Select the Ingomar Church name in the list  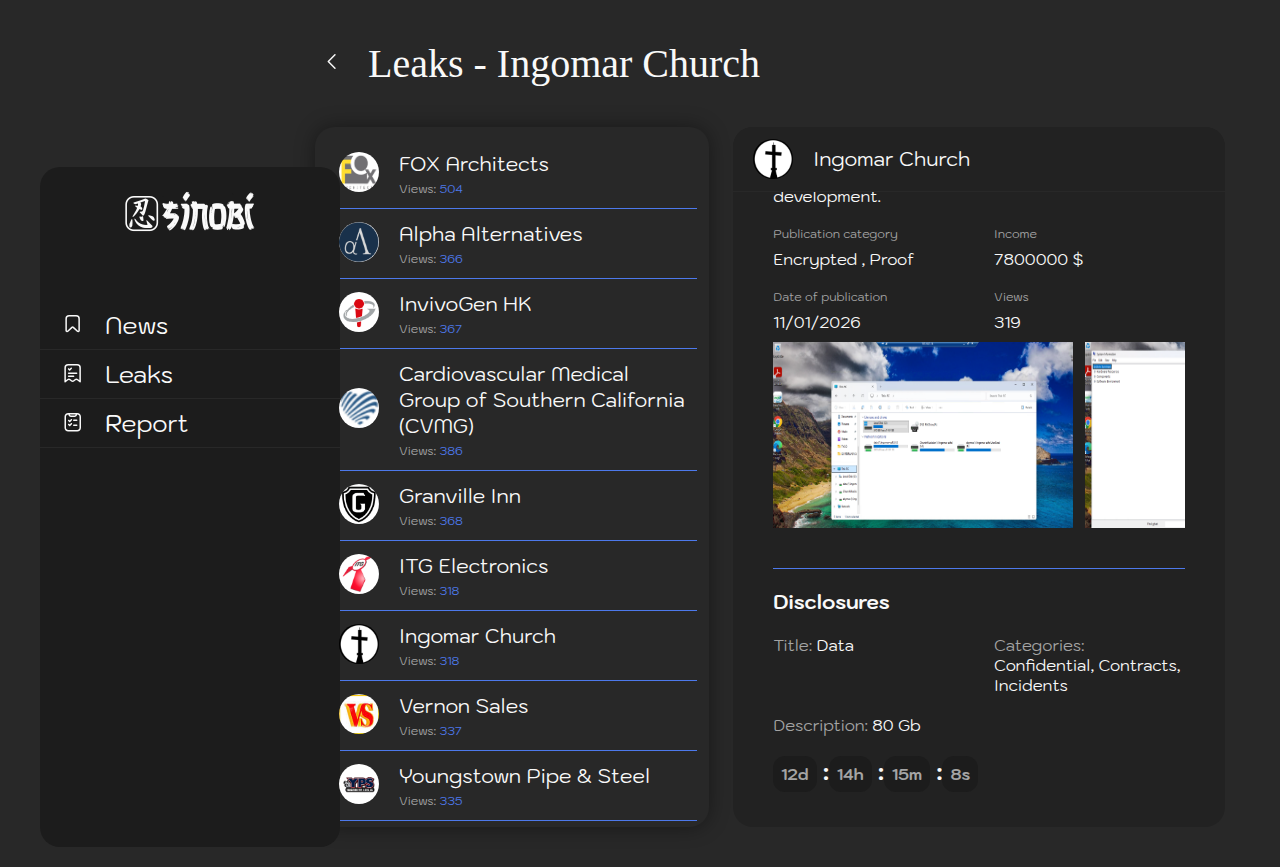click(x=477, y=636)
